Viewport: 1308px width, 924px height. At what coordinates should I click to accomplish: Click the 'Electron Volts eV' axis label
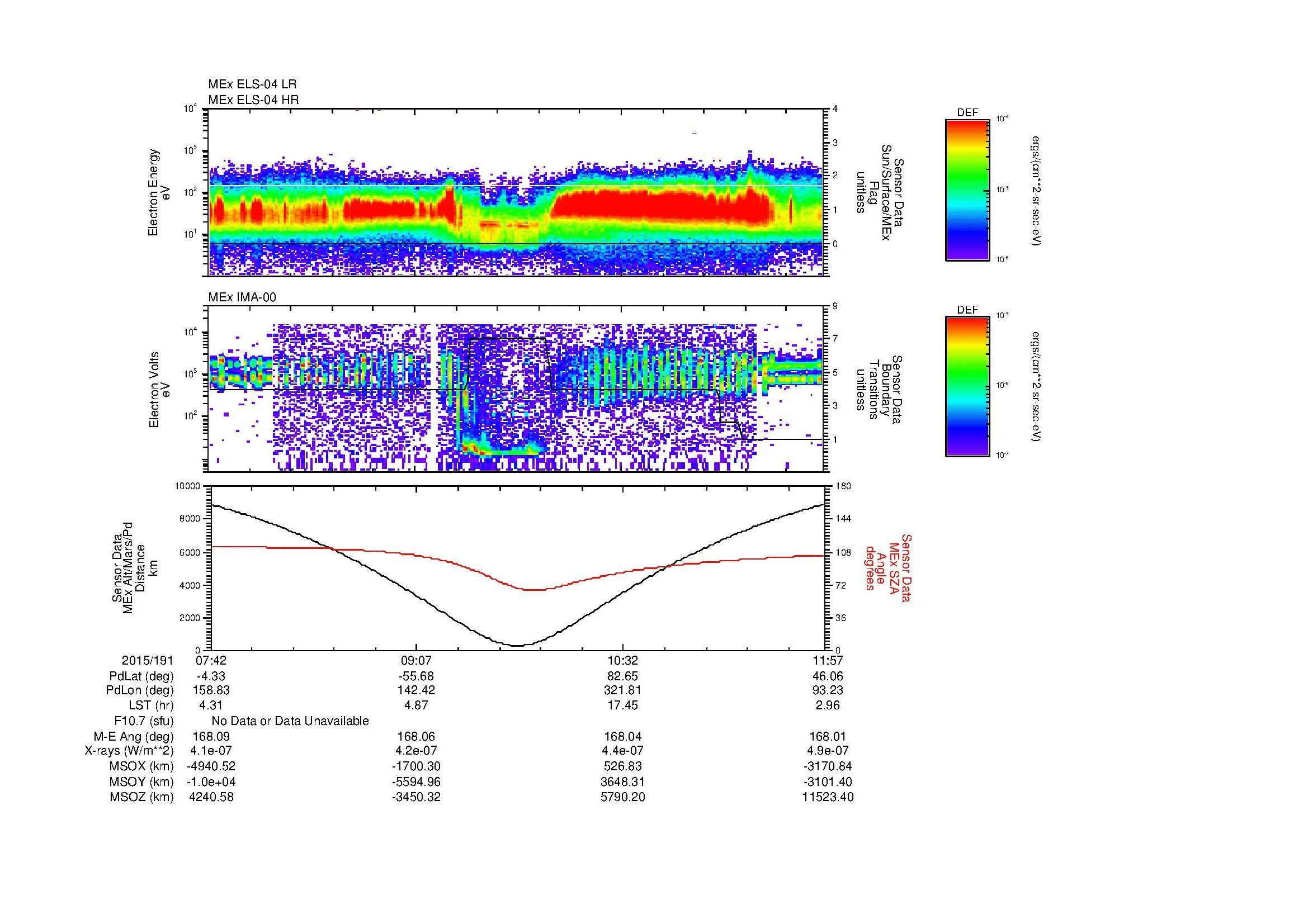pyautogui.click(x=159, y=390)
